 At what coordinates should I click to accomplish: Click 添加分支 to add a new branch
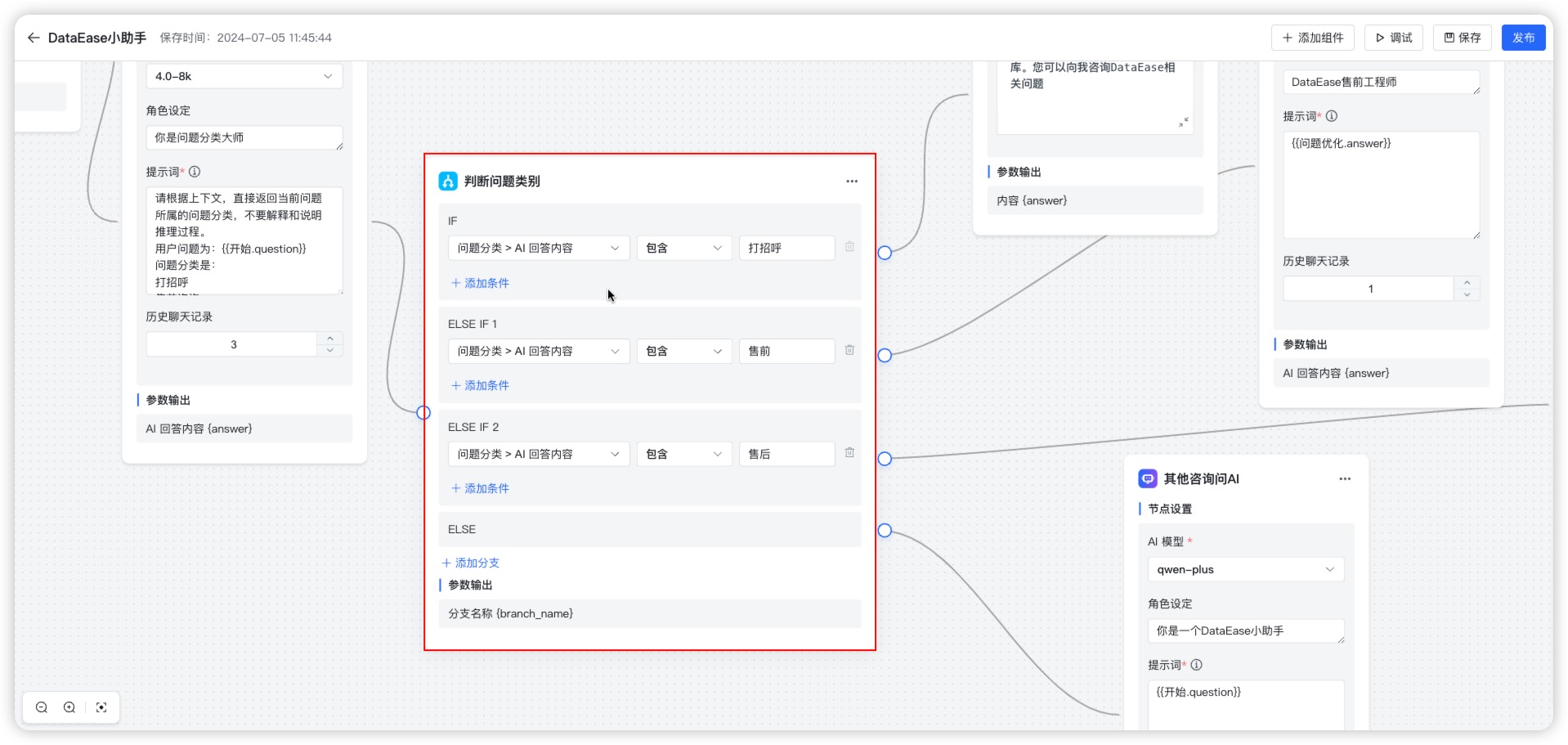click(470, 563)
